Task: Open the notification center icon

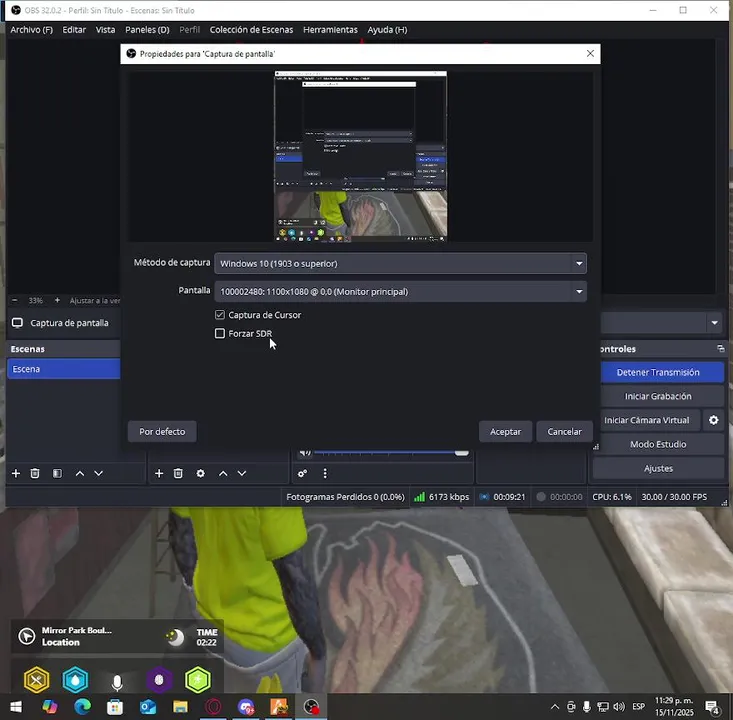Action: 712,707
